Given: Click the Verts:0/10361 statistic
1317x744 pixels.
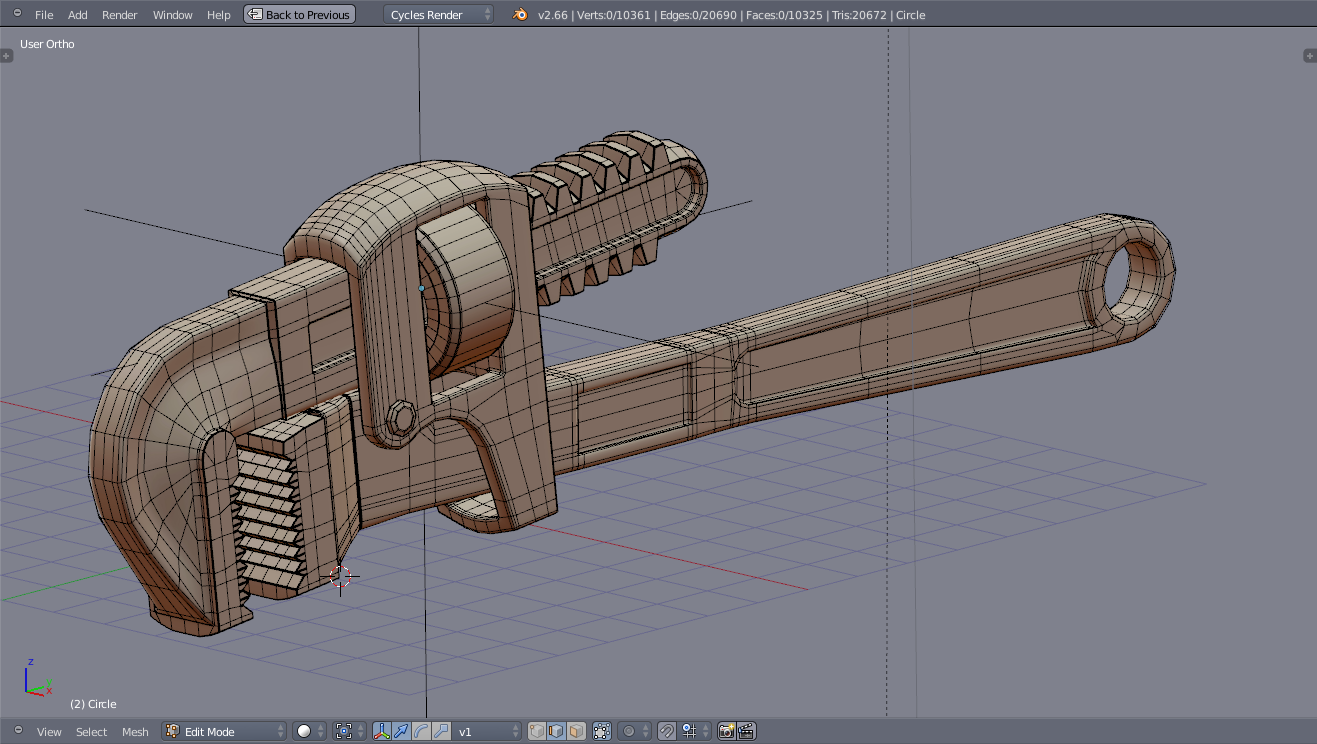Looking at the screenshot, I should click(615, 15).
